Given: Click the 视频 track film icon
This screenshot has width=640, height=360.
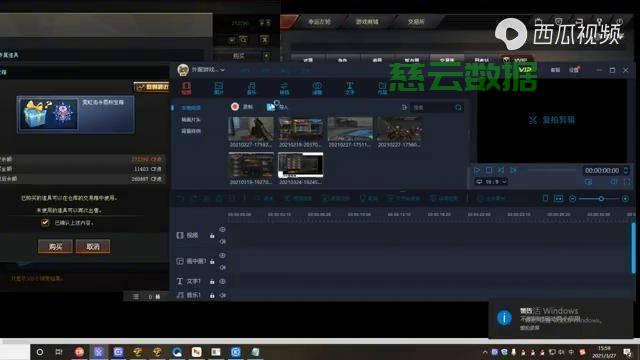Looking at the screenshot, I should click(x=180, y=235).
